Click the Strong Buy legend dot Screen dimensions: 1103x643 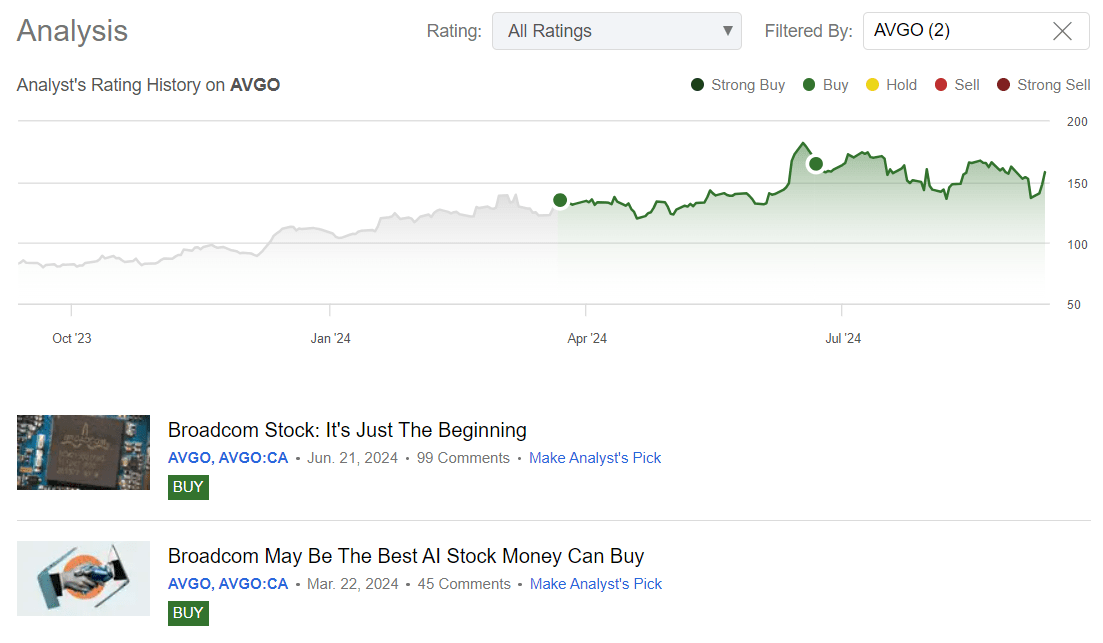pyautogui.click(x=697, y=85)
